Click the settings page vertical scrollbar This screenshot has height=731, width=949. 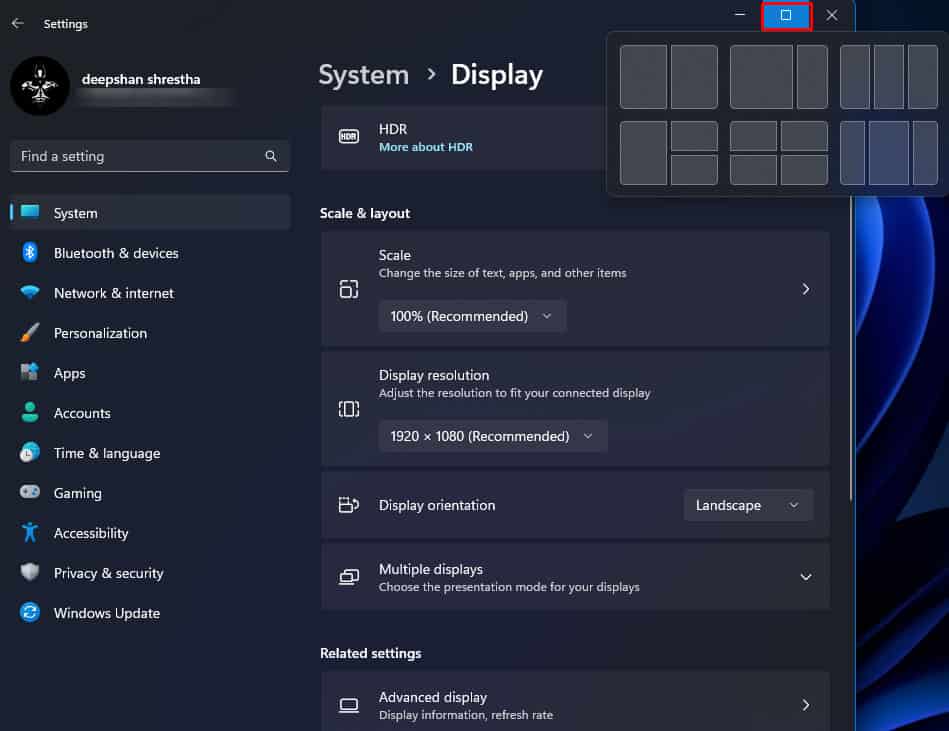(x=850, y=349)
